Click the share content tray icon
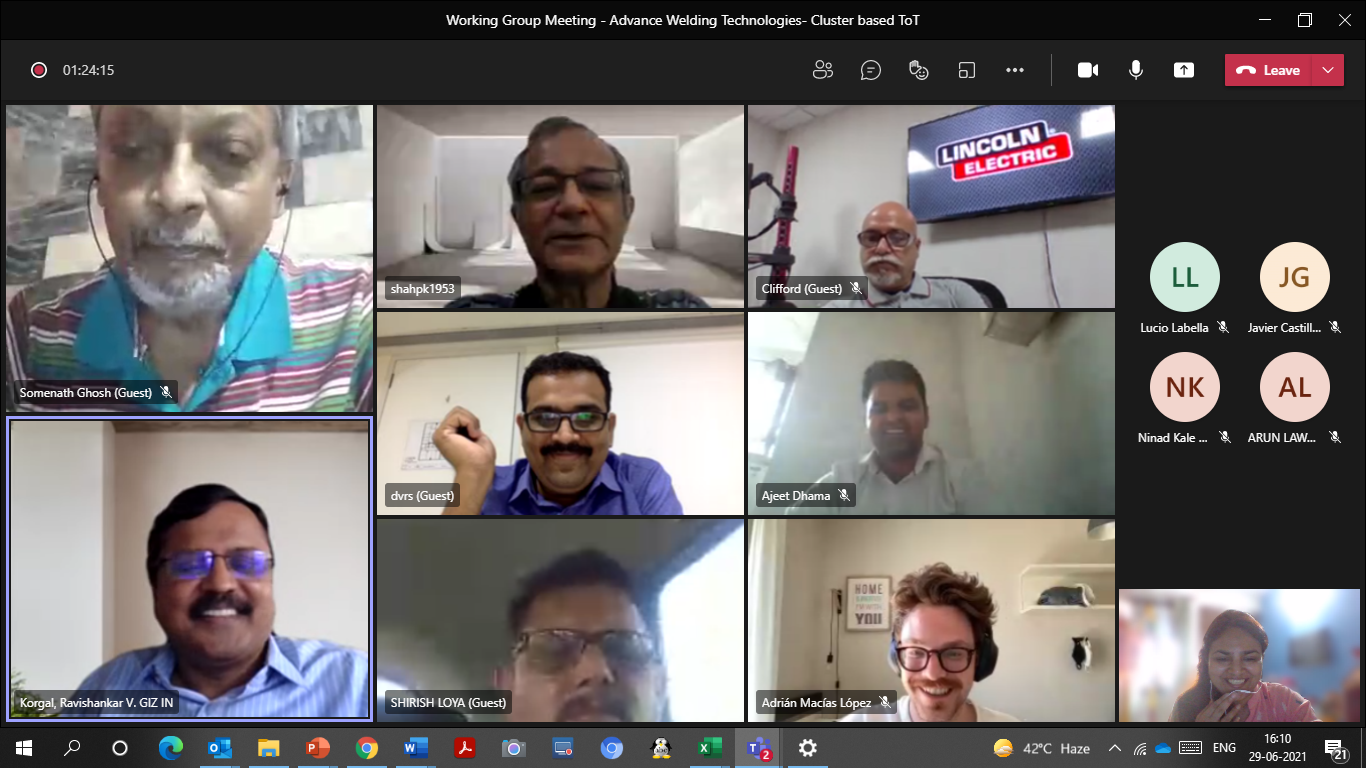1366x768 pixels. (x=1184, y=70)
